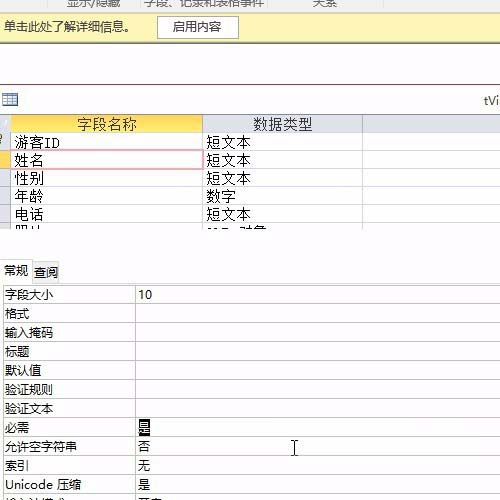500x500 pixels.
Task: Click the 验证规则 property value field
Action: [x=318, y=389]
